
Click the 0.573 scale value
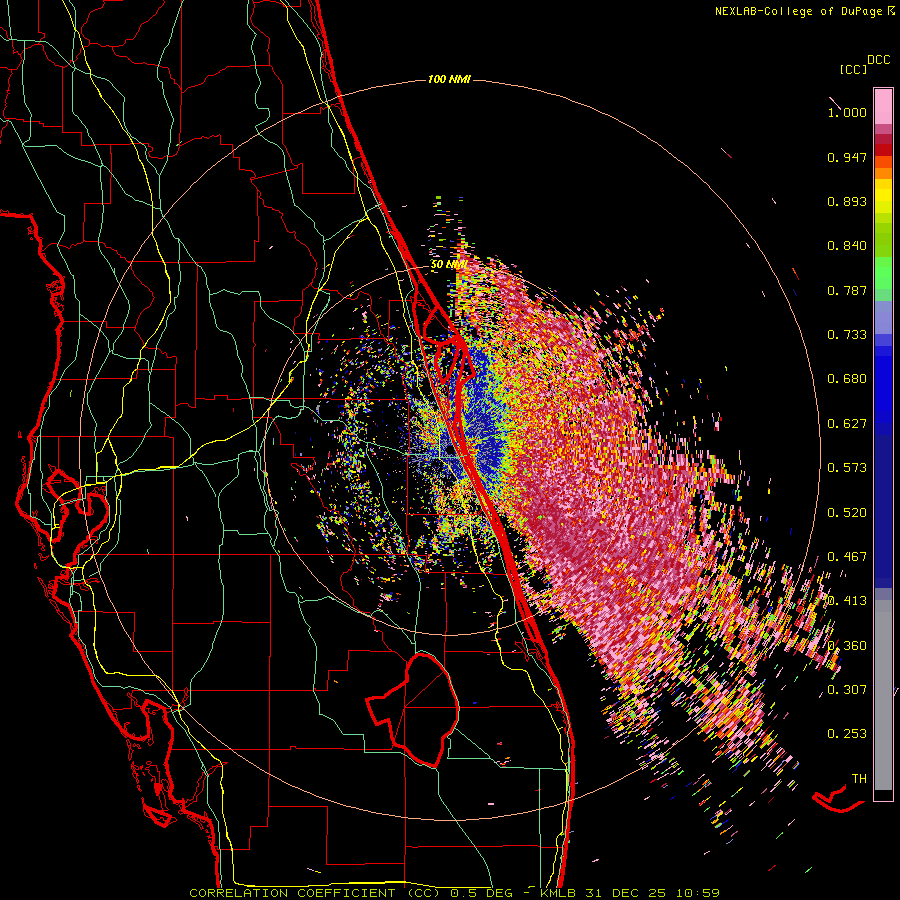click(x=847, y=467)
